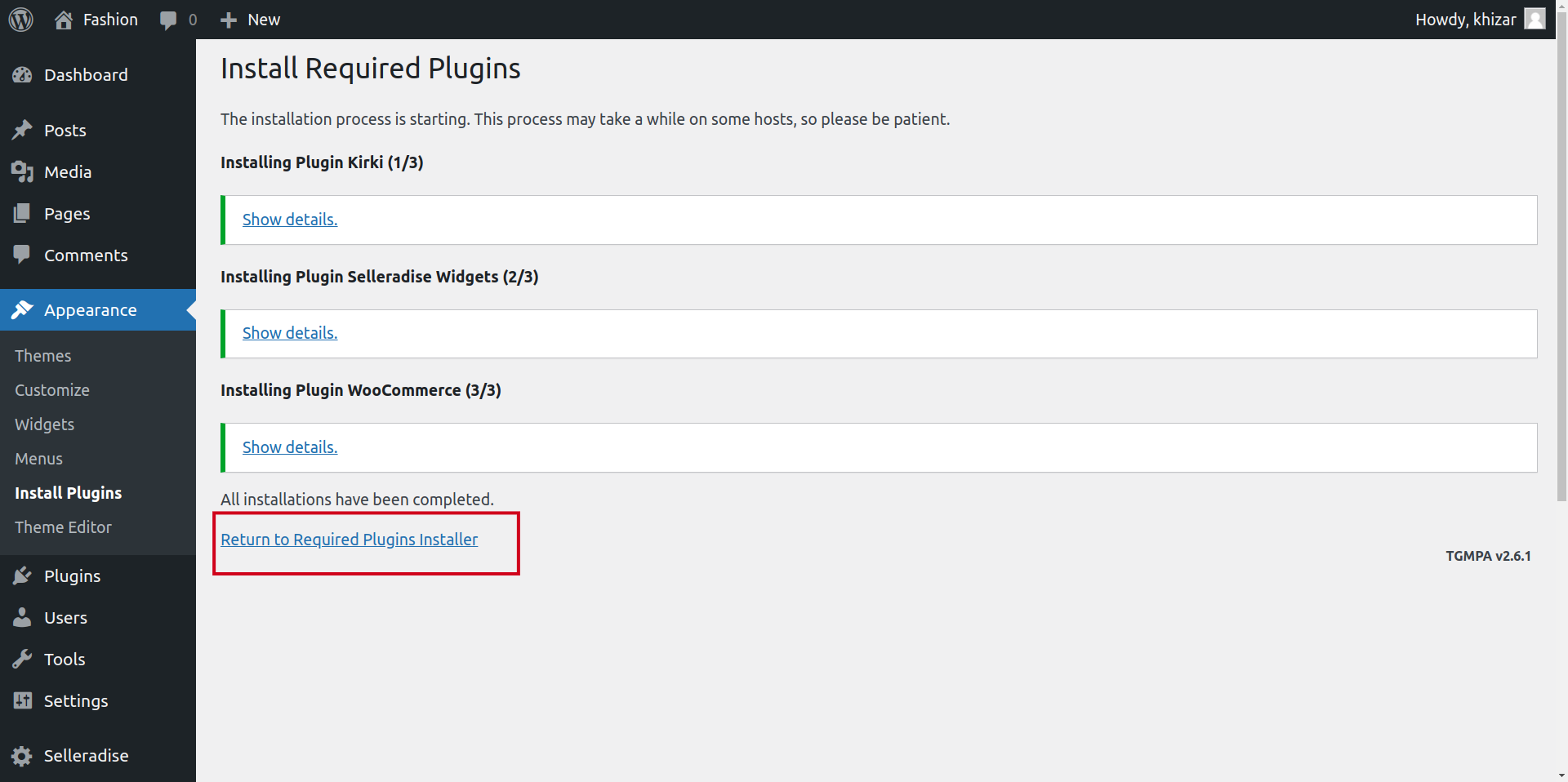1568x782 pixels.
Task: Click the WordPress logo icon
Action: [x=21, y=20]
